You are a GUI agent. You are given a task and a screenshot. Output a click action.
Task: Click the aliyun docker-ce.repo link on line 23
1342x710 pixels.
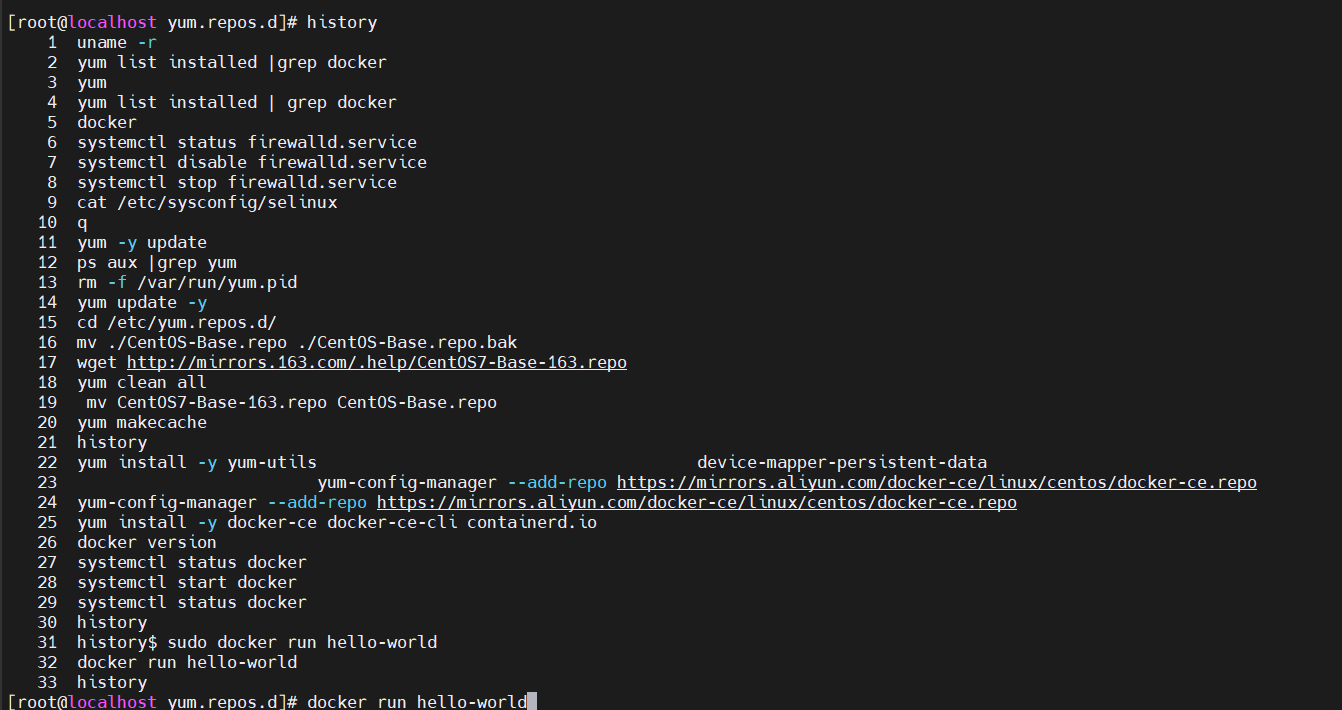(937, 482)
